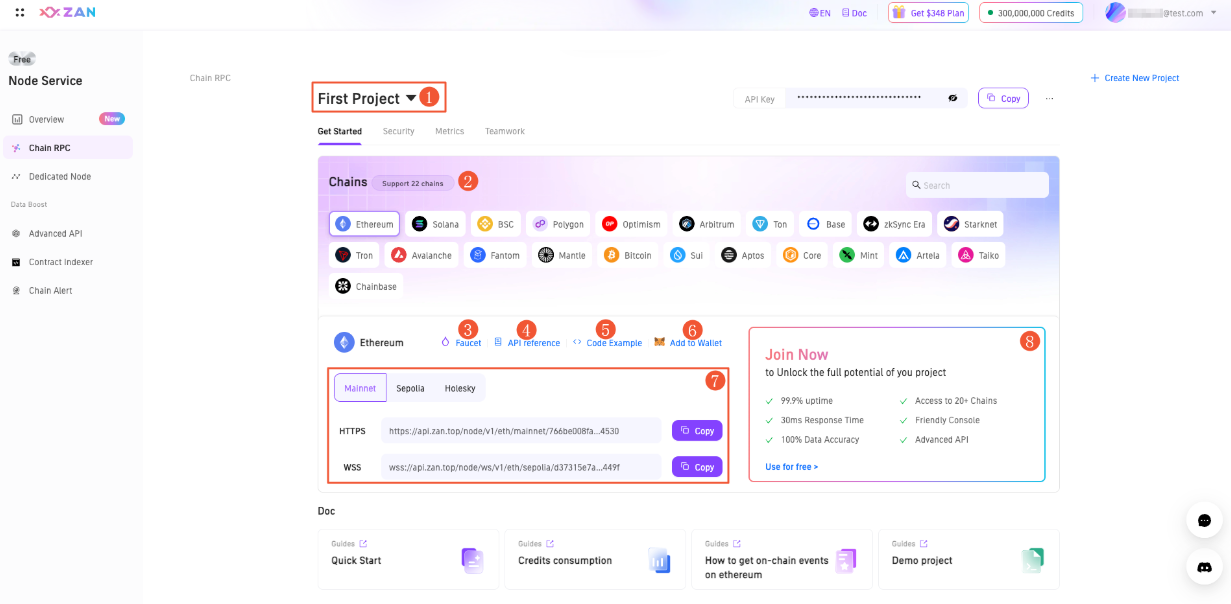Pick the Avalanche chain
The width and height of the screenshot is (1231, 604).
pyautogui.click(x=422, y=255)
